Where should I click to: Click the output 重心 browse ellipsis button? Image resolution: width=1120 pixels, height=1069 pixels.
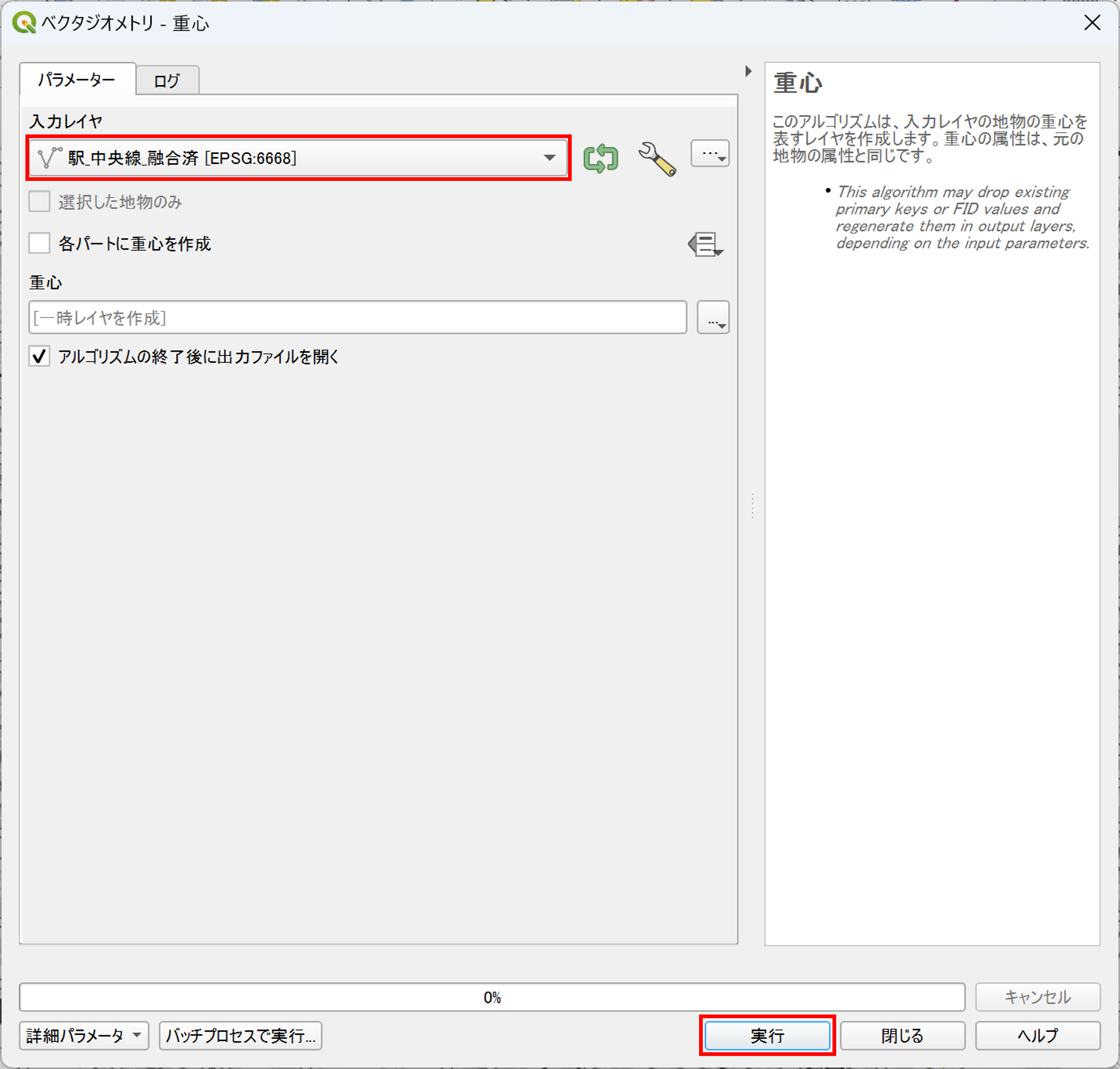pyautogui.click(x=713, y=317)
